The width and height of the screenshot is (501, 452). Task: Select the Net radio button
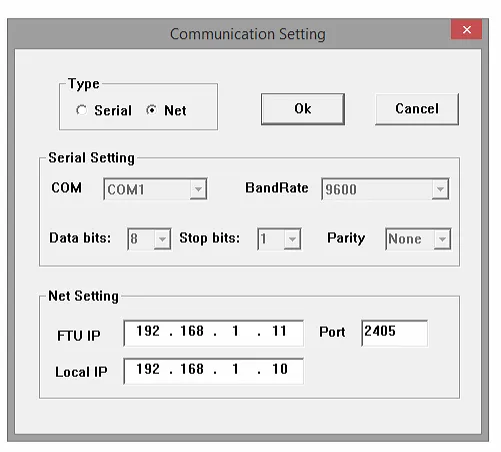pyautogui.click(x=151, y=110)
